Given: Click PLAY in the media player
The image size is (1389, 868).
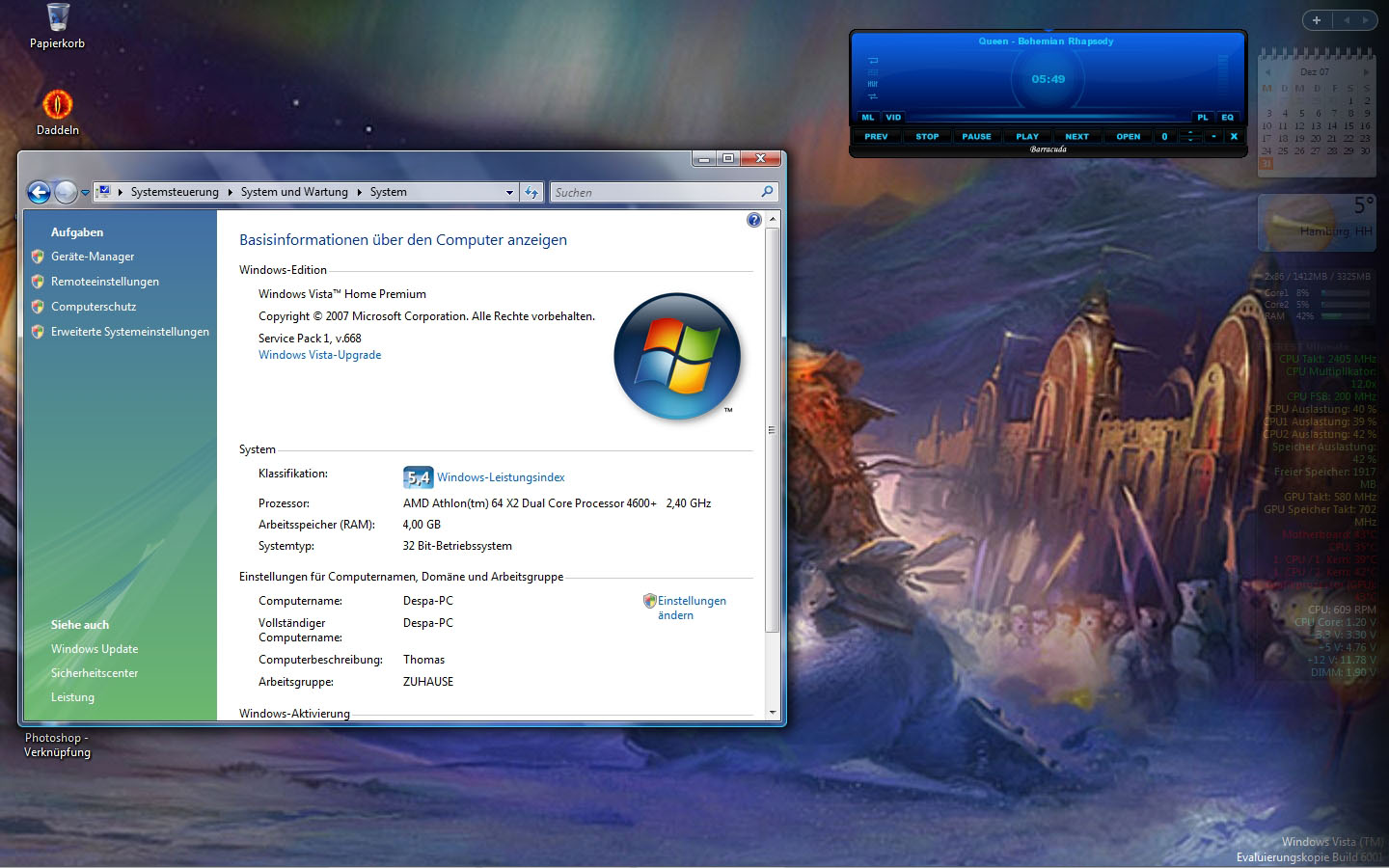Looking at the screenshot, I should coord(1027,136).
